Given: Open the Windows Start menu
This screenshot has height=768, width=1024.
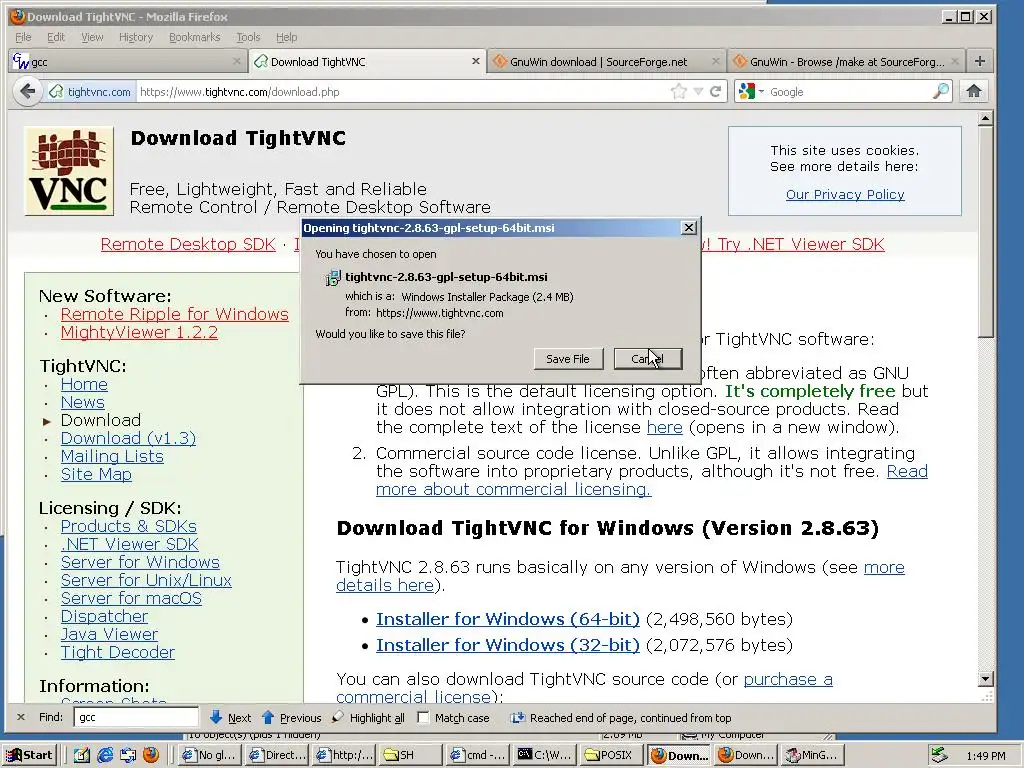Looking at the screenshot, I should [x=30, y=755].
